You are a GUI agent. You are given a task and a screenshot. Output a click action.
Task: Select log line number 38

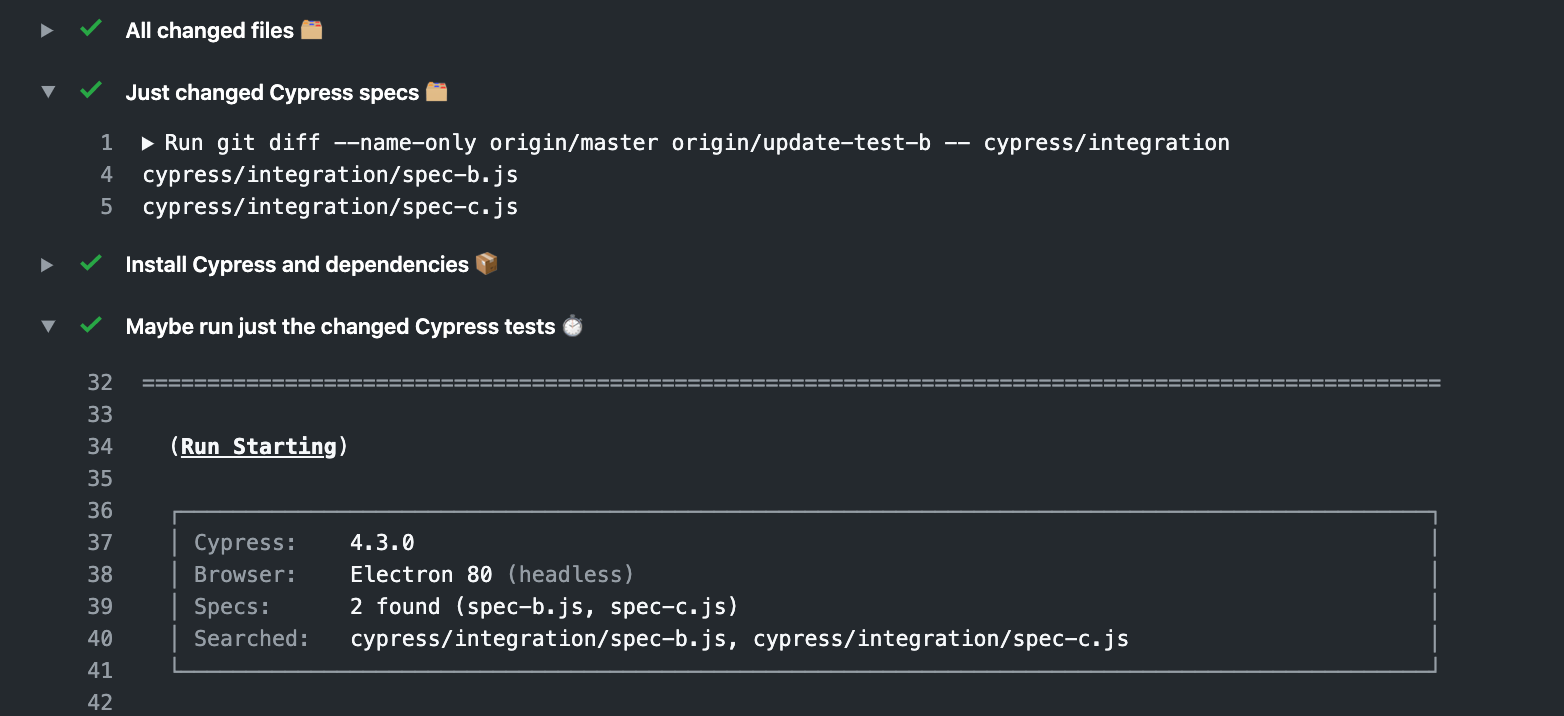pyautogui.click(x=100, y=574)
